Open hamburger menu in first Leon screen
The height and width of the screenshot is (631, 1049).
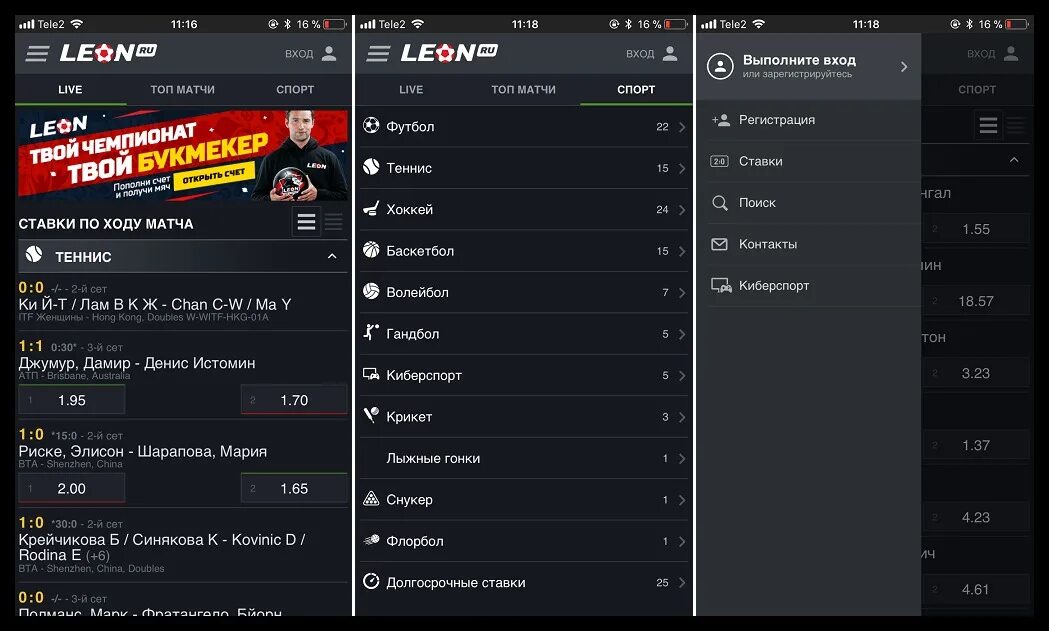tap(37, 54)
